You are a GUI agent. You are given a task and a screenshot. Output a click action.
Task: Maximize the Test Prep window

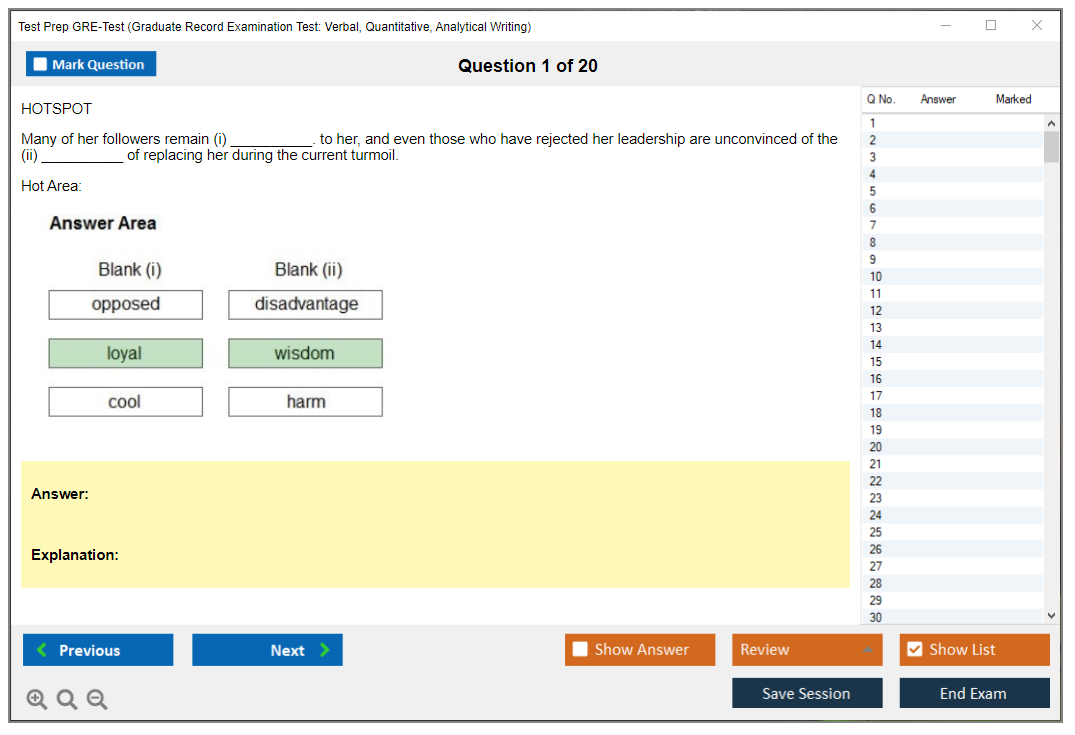click(x=991, y=26)
